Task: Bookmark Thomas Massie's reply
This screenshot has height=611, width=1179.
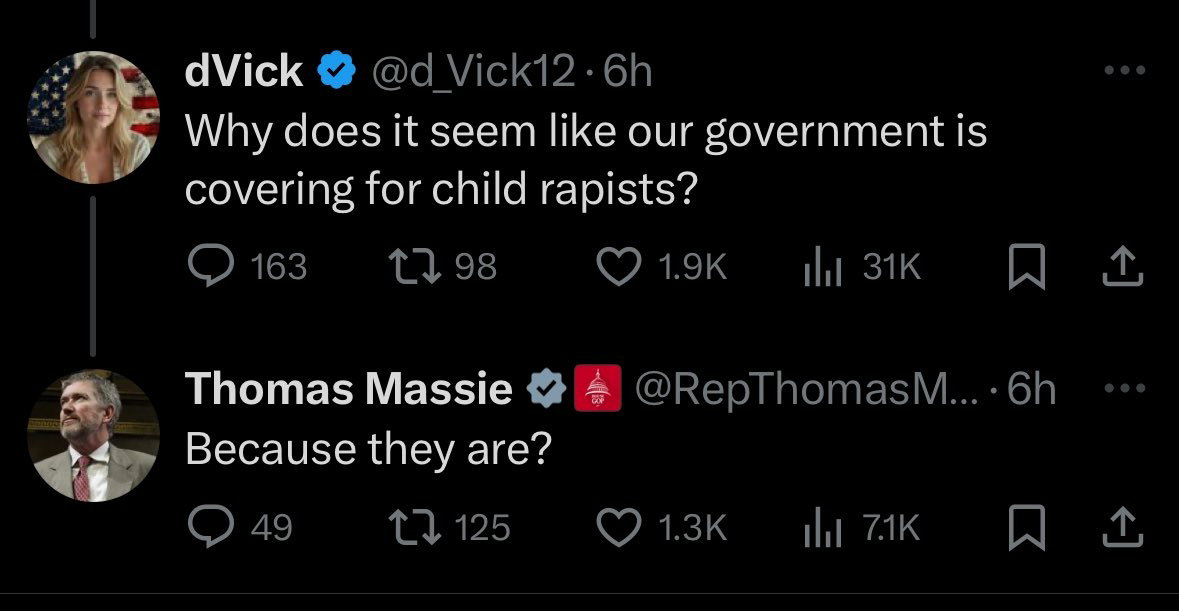Action: [x=1026, y=527]
